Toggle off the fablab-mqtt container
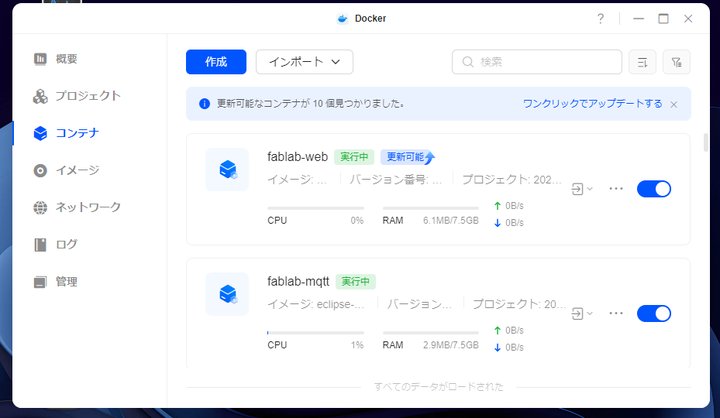720x418 pixels. click(654, 314)
